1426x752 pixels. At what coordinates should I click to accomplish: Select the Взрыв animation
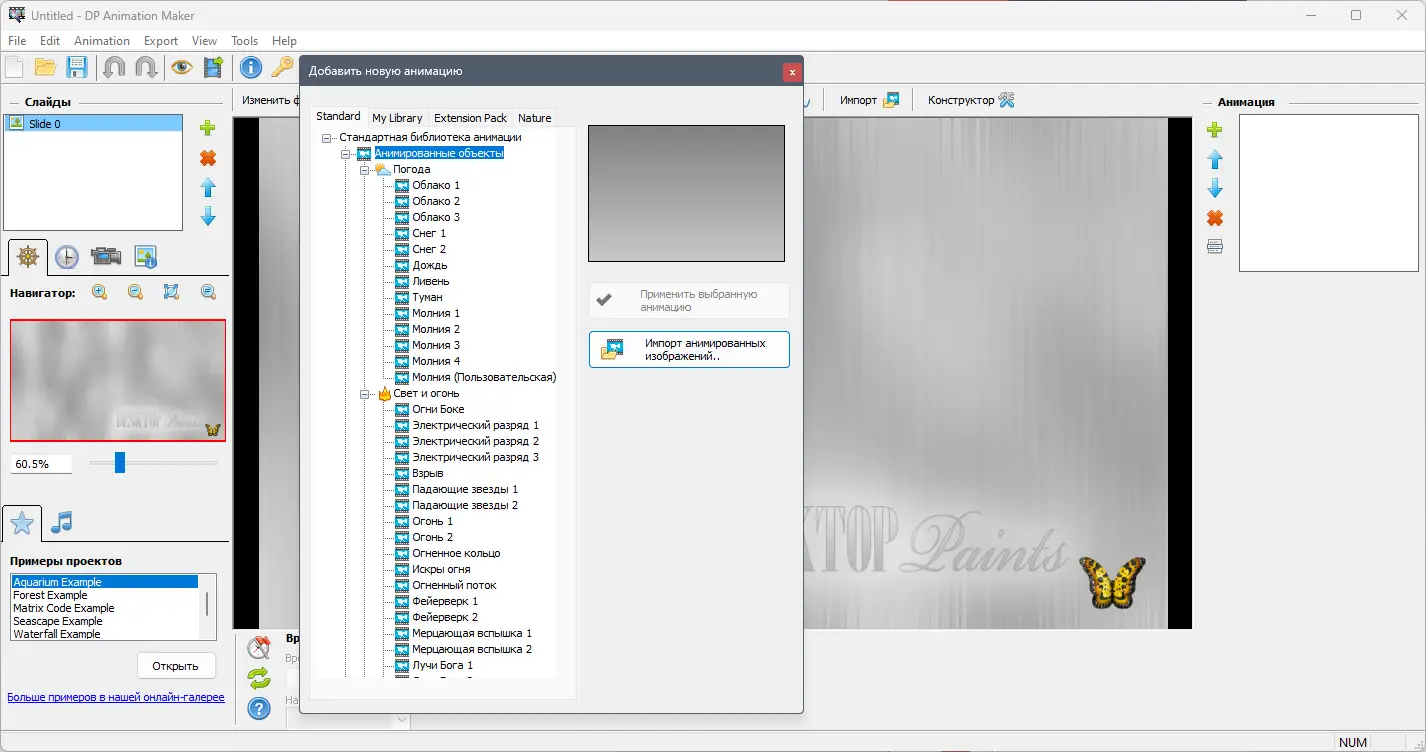pos(428,474)
